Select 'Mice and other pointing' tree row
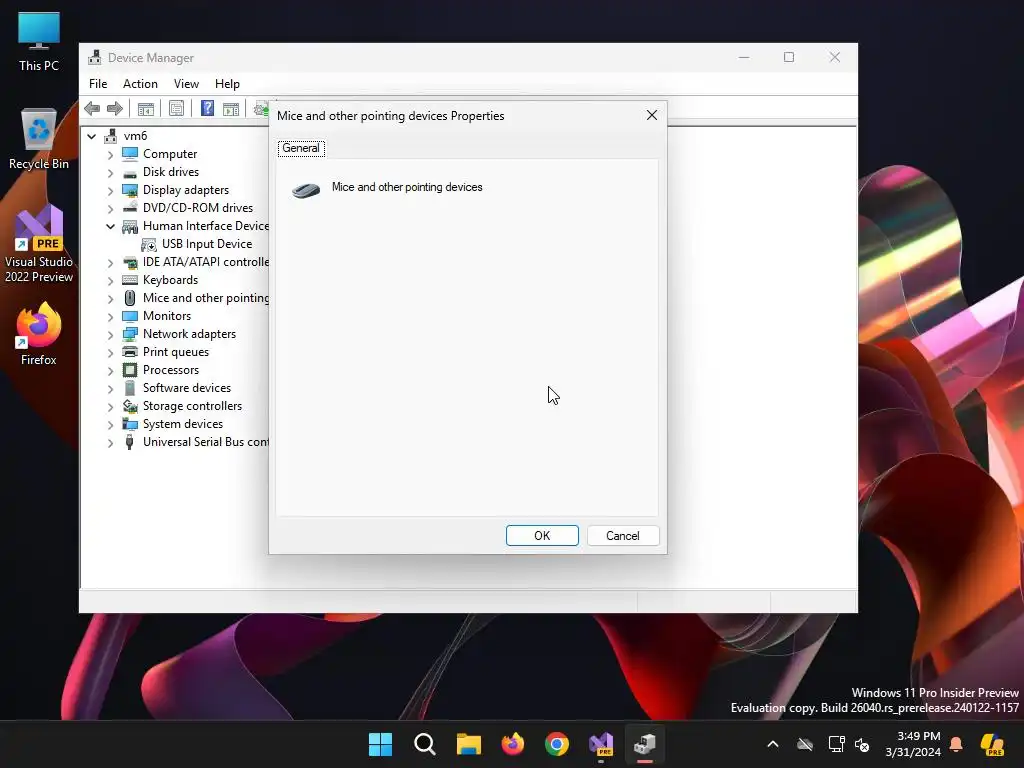Image resolution: width=1024 pixels, height=768 pixels. [x=206, y=298]
